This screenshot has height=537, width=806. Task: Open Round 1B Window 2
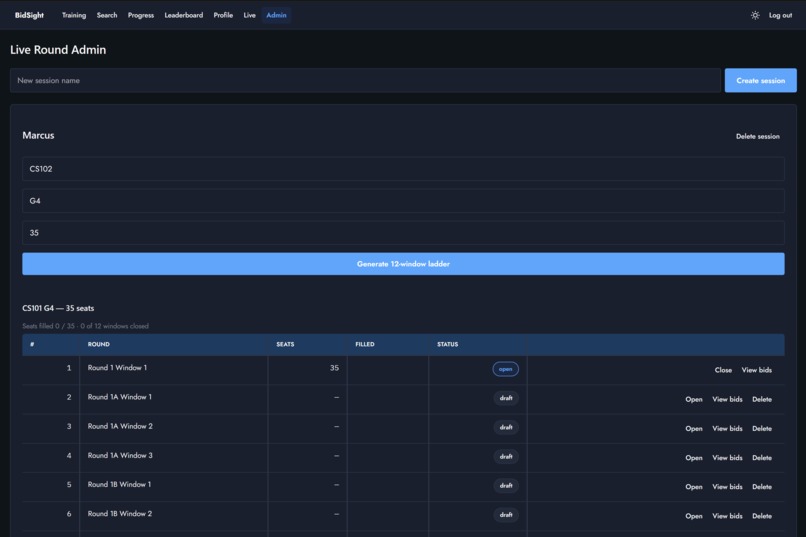click(693, 516)
